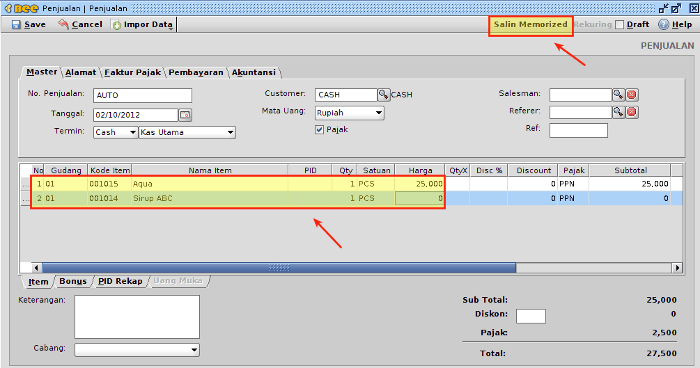Open Salesman search lookup icon
Image resolution: width=700 pixels, height=368 pixels.
click(x=618, y=95)
